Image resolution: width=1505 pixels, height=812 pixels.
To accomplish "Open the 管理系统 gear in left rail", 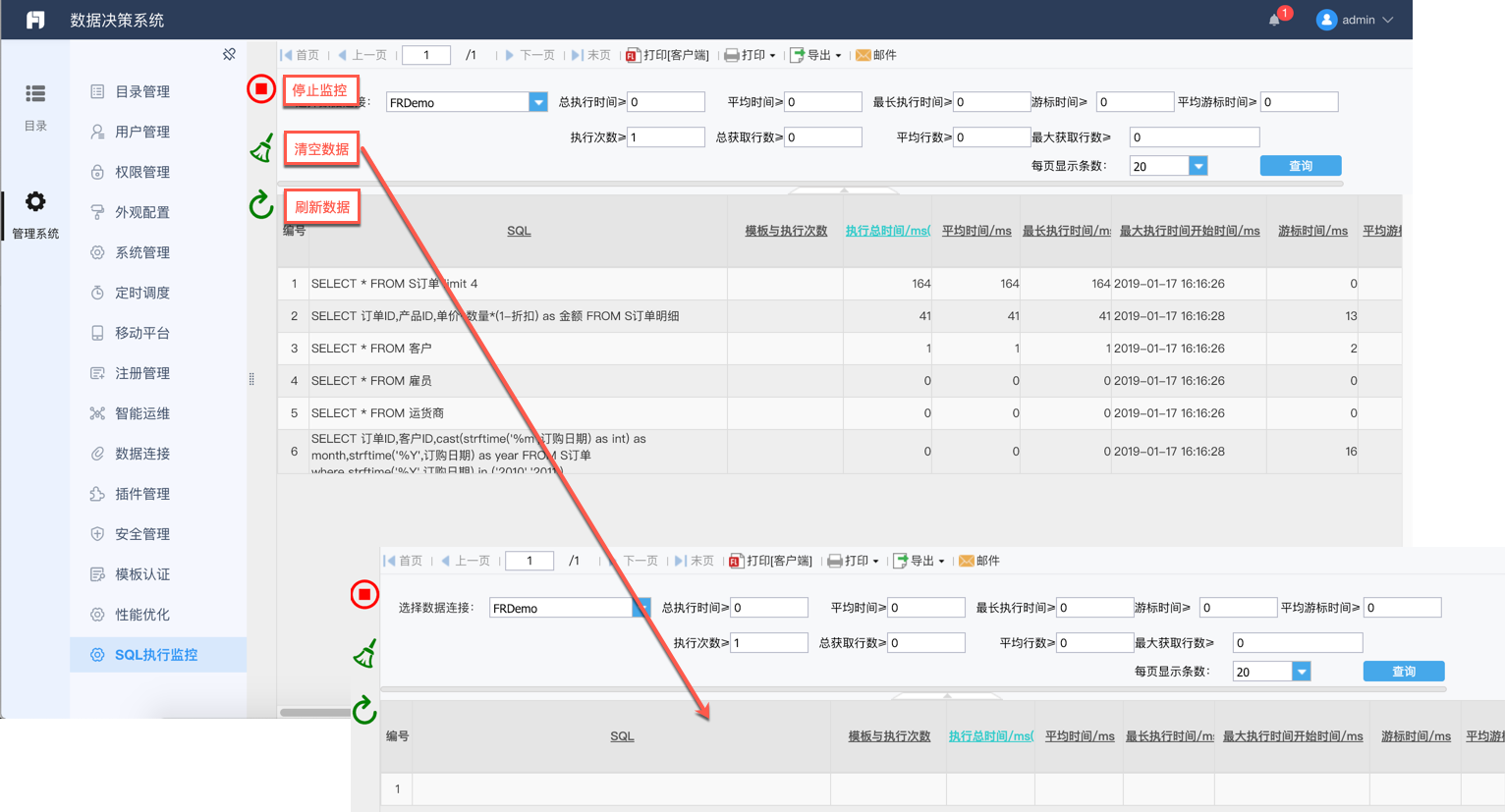I will 35,201.
